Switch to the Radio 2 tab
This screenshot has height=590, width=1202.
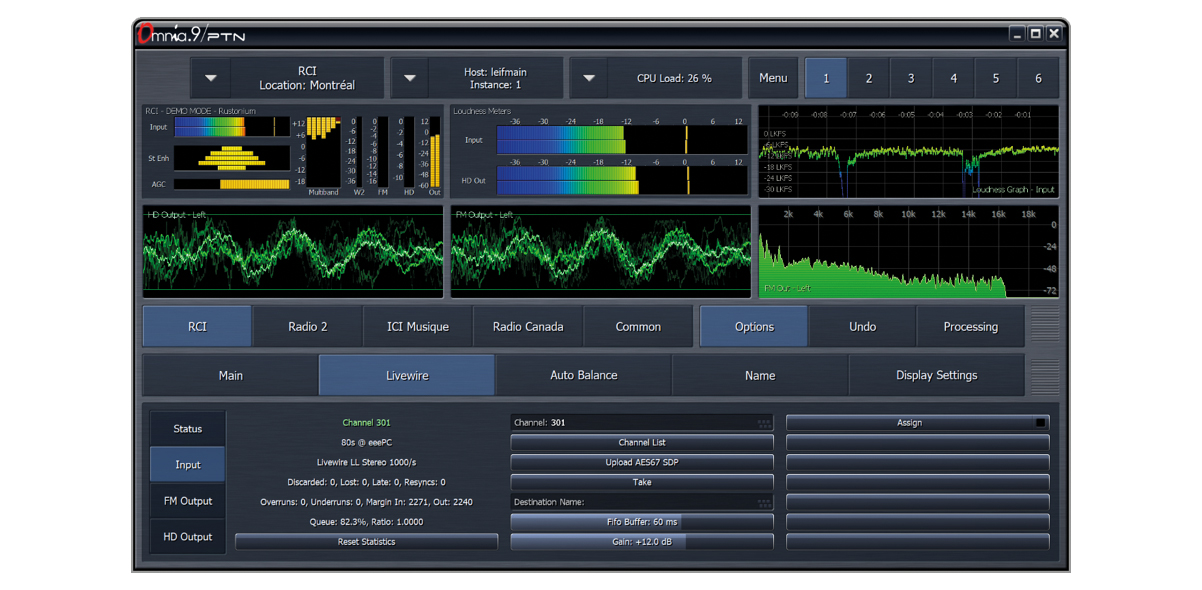(x=308, y=327)
